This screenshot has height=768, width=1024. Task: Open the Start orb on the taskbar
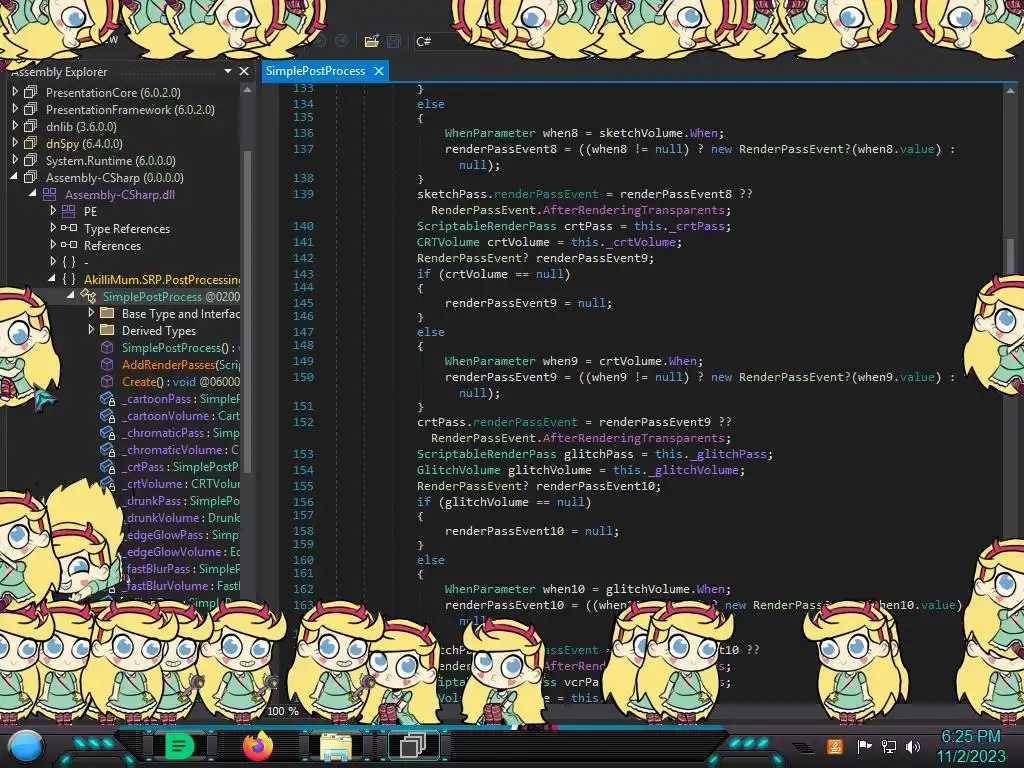point(25,746)
